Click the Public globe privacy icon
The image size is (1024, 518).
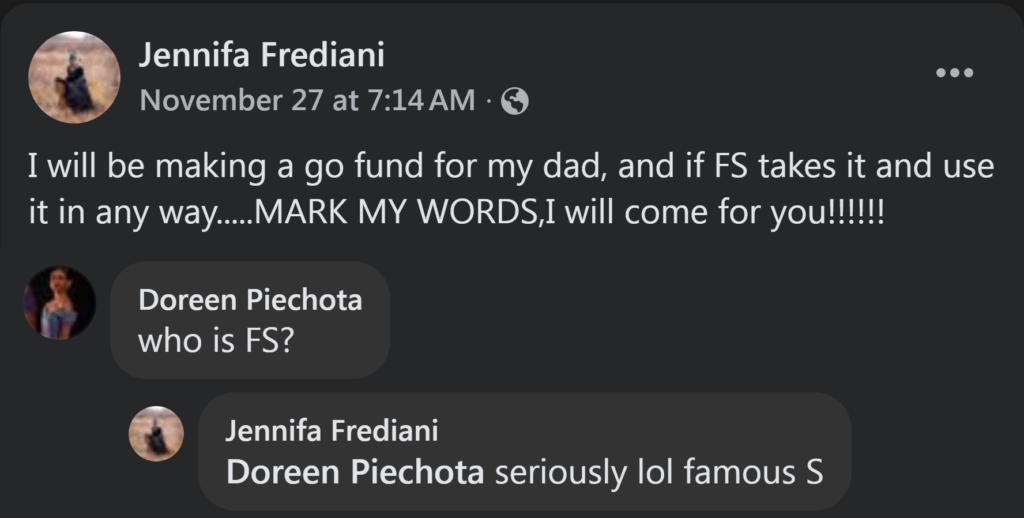coord(514,101)
